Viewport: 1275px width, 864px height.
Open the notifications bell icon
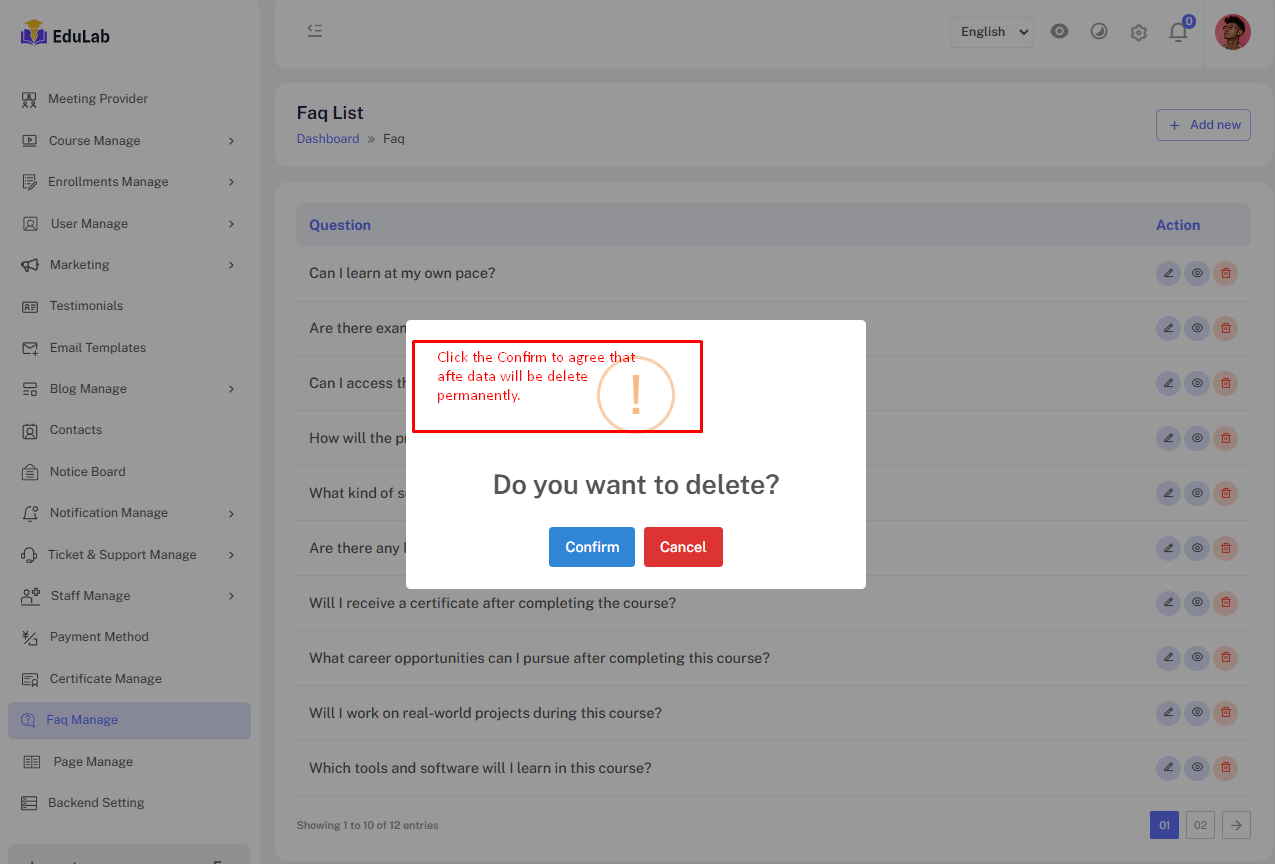1178,32
